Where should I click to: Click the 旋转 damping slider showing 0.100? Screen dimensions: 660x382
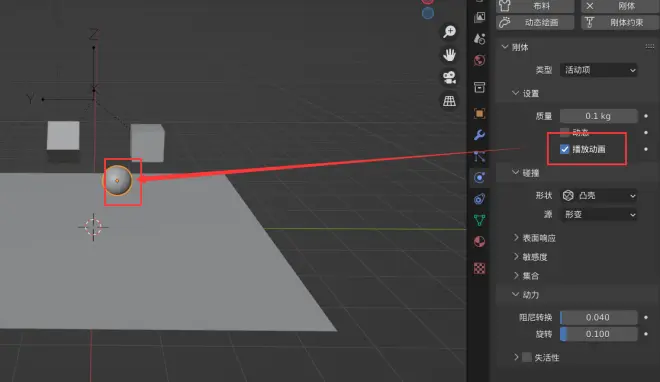pos(598,334)
